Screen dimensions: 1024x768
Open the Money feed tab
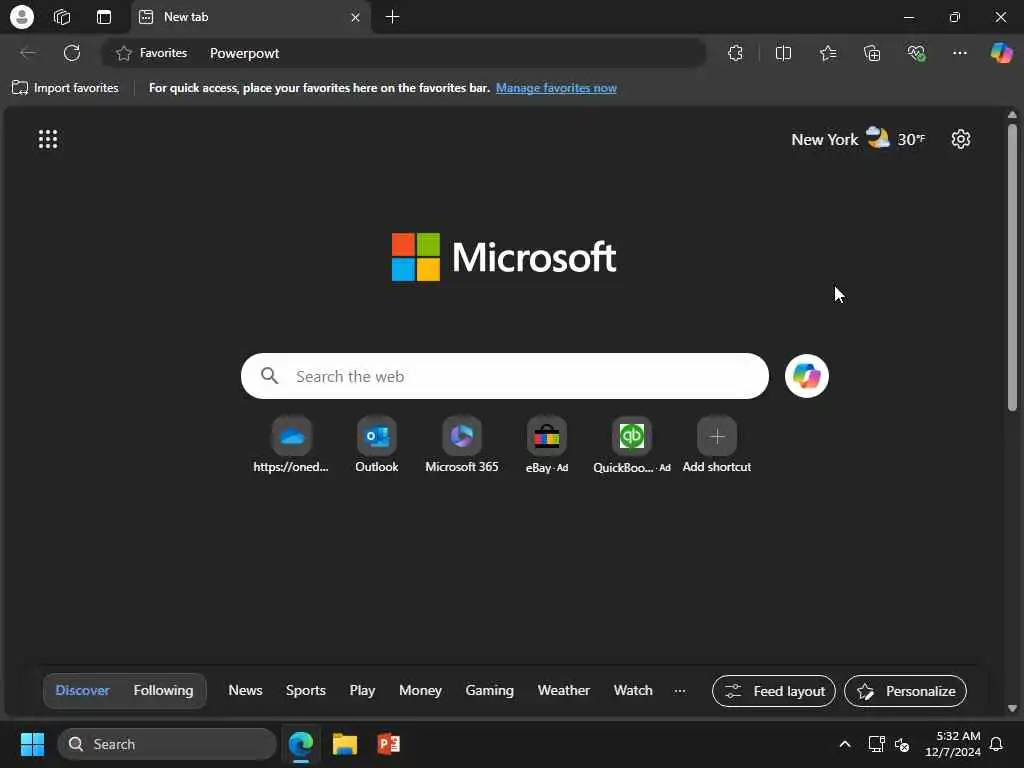point(420,690)
